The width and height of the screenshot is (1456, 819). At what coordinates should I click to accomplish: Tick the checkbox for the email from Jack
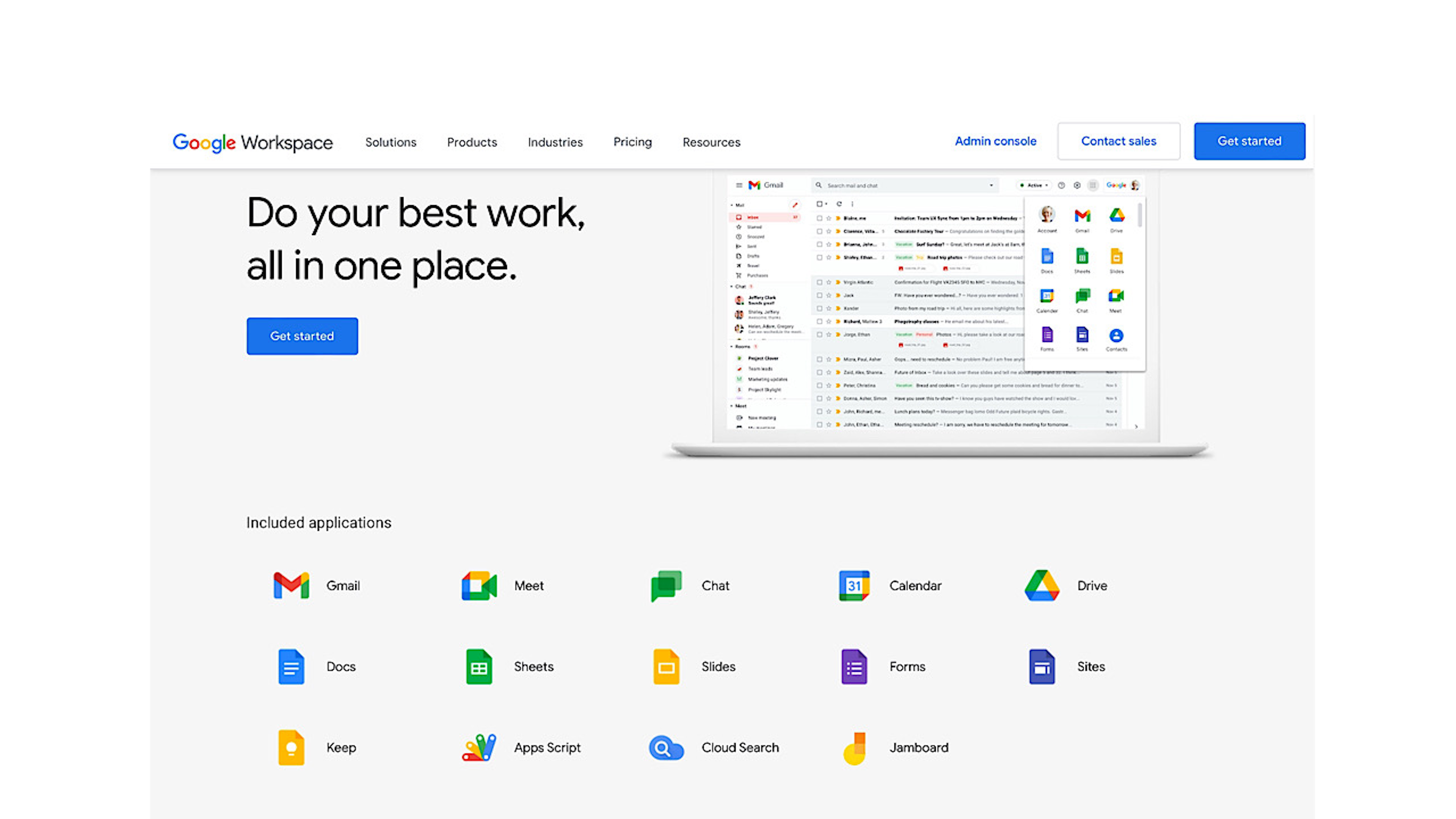point(819,295)
